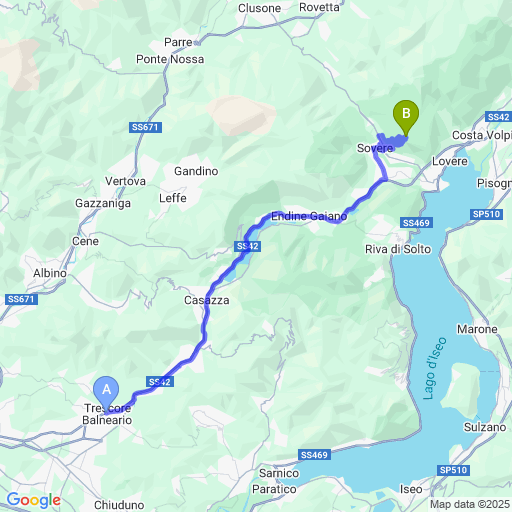512x512 pixels.
Task: Click the SS42 shield near Costa Volpino
Action: [498, 117]
